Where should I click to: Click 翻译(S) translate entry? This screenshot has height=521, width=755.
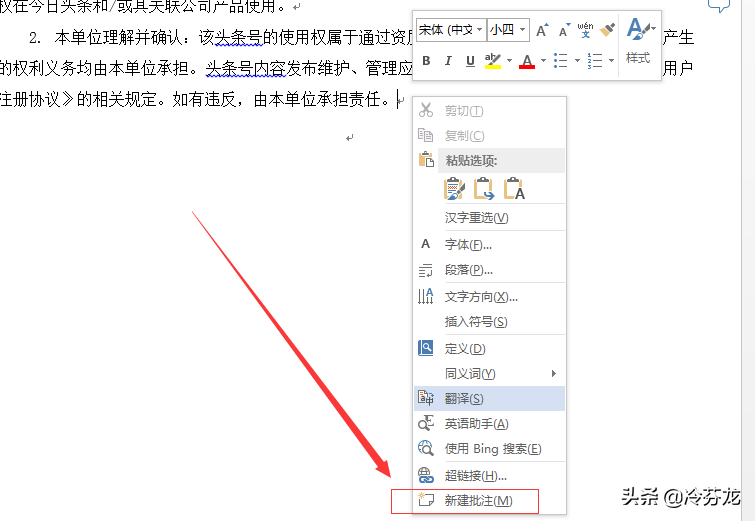(x=490, y=399)
